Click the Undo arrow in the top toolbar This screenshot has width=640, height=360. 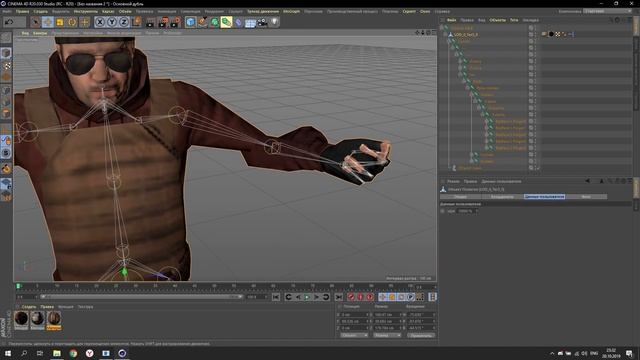pyautogui.click(x=9, y=22)
